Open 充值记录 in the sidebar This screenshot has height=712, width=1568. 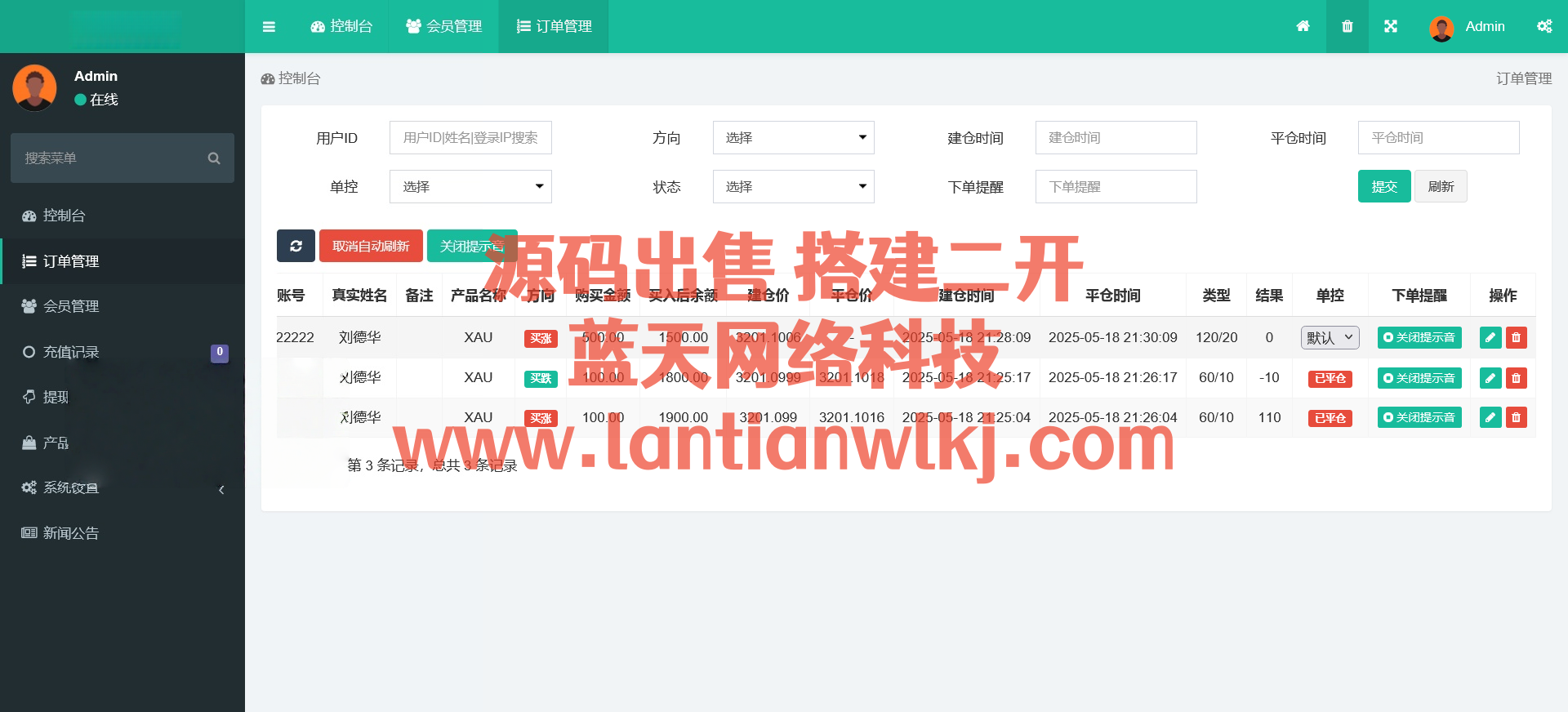click(x=71, y=352)
